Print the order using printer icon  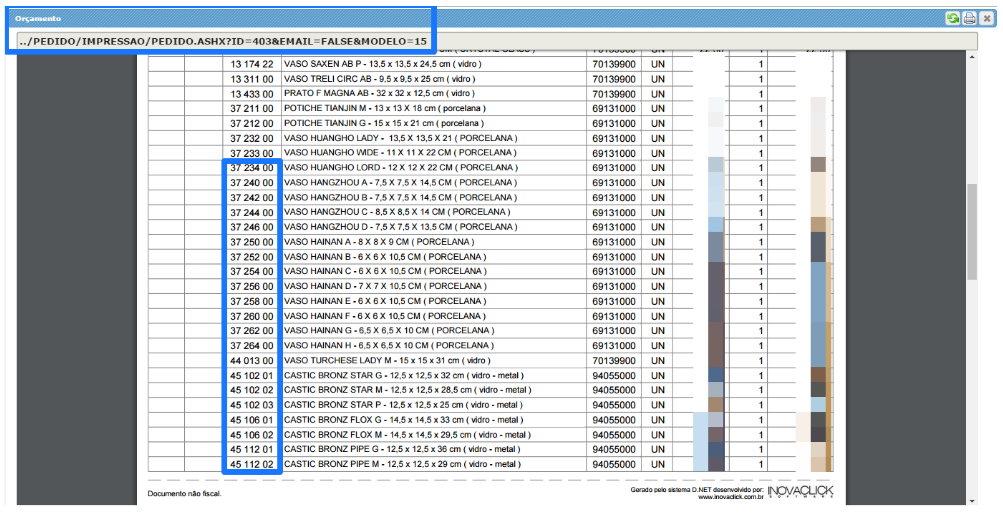(969, 18)
